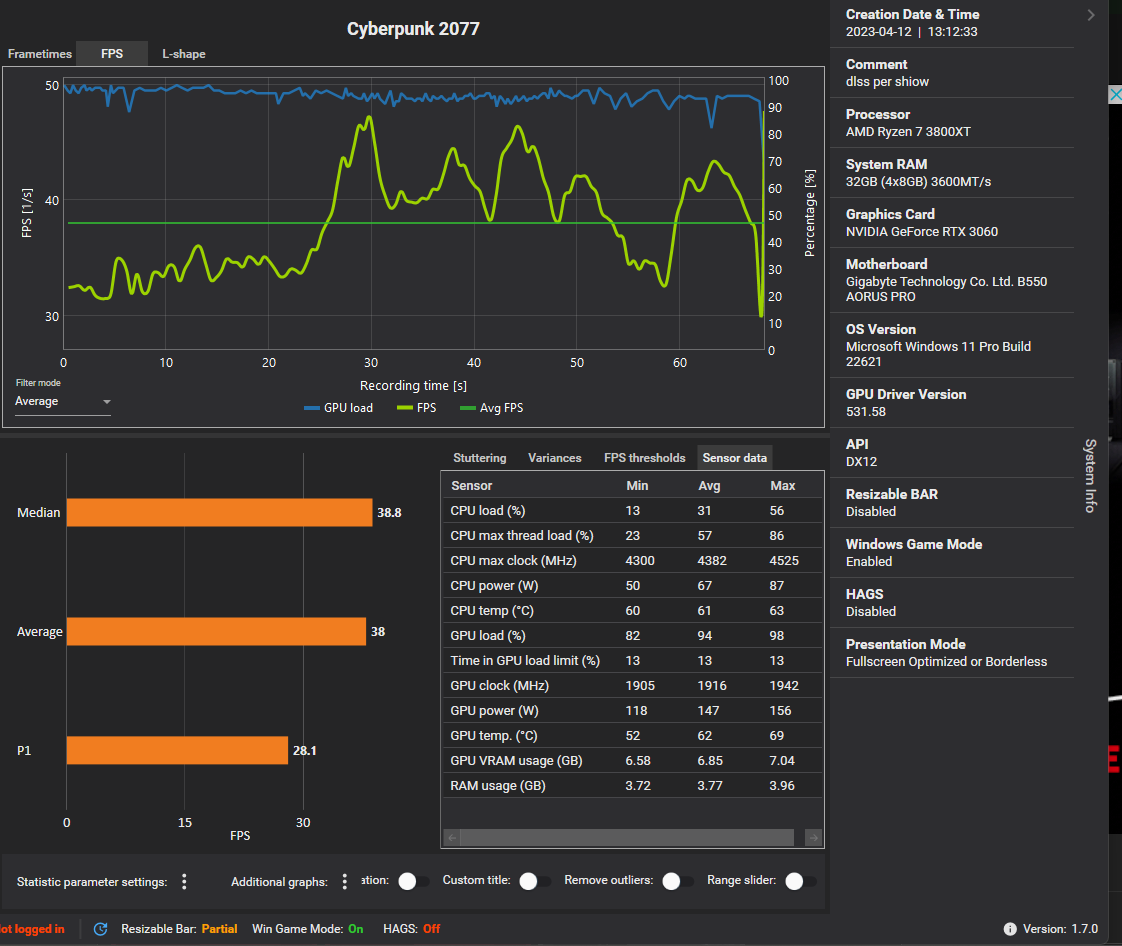
Task: Toggle the partially hidden switch left of Custom title
Action: tap(414, 881)
